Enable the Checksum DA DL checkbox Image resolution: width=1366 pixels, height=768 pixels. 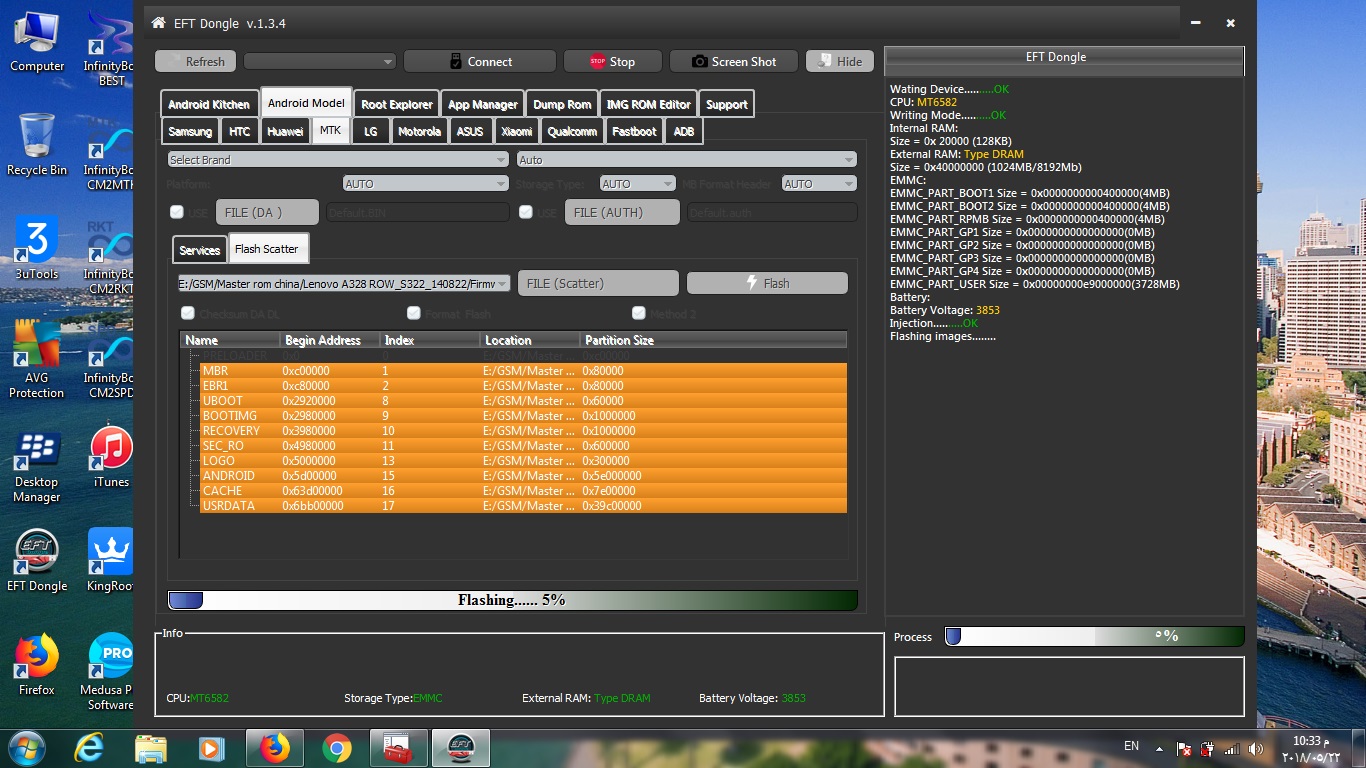[187, 313]
